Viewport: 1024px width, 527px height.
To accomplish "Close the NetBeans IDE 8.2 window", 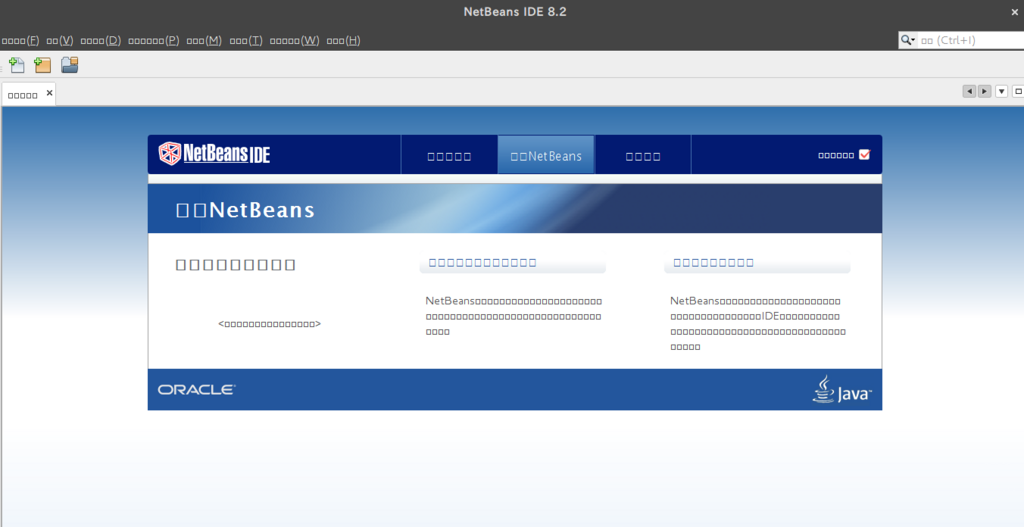I will (1014, 12).
